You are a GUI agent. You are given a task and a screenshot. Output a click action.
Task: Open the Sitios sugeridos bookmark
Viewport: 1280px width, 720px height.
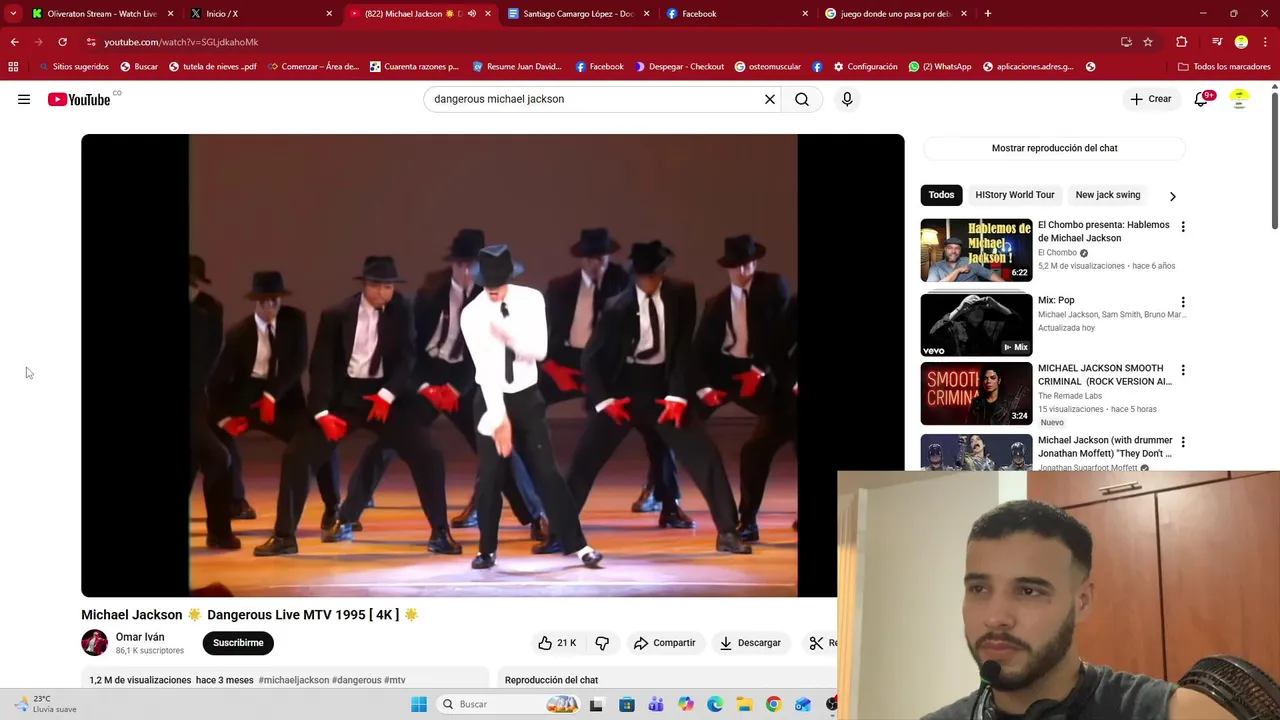click(73, 67)
